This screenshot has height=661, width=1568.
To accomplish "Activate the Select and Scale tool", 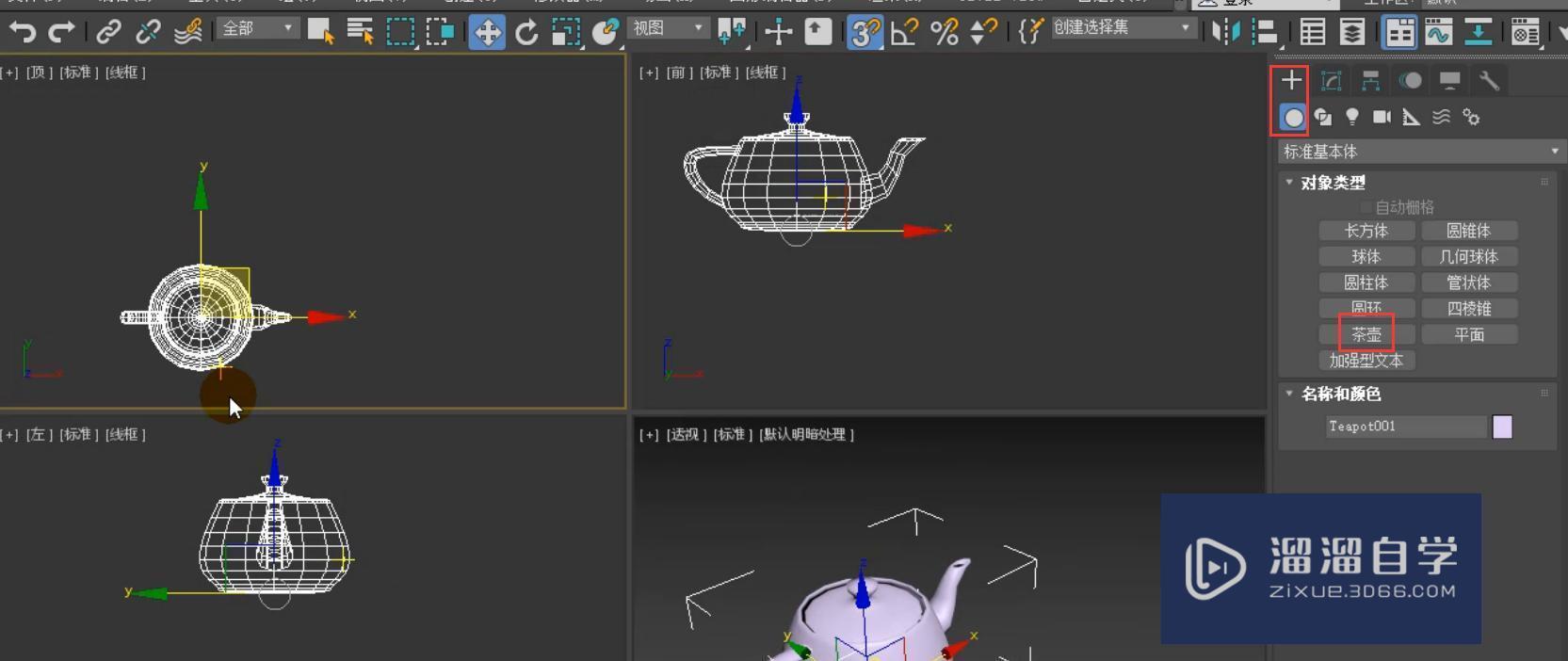I will 566,32.
